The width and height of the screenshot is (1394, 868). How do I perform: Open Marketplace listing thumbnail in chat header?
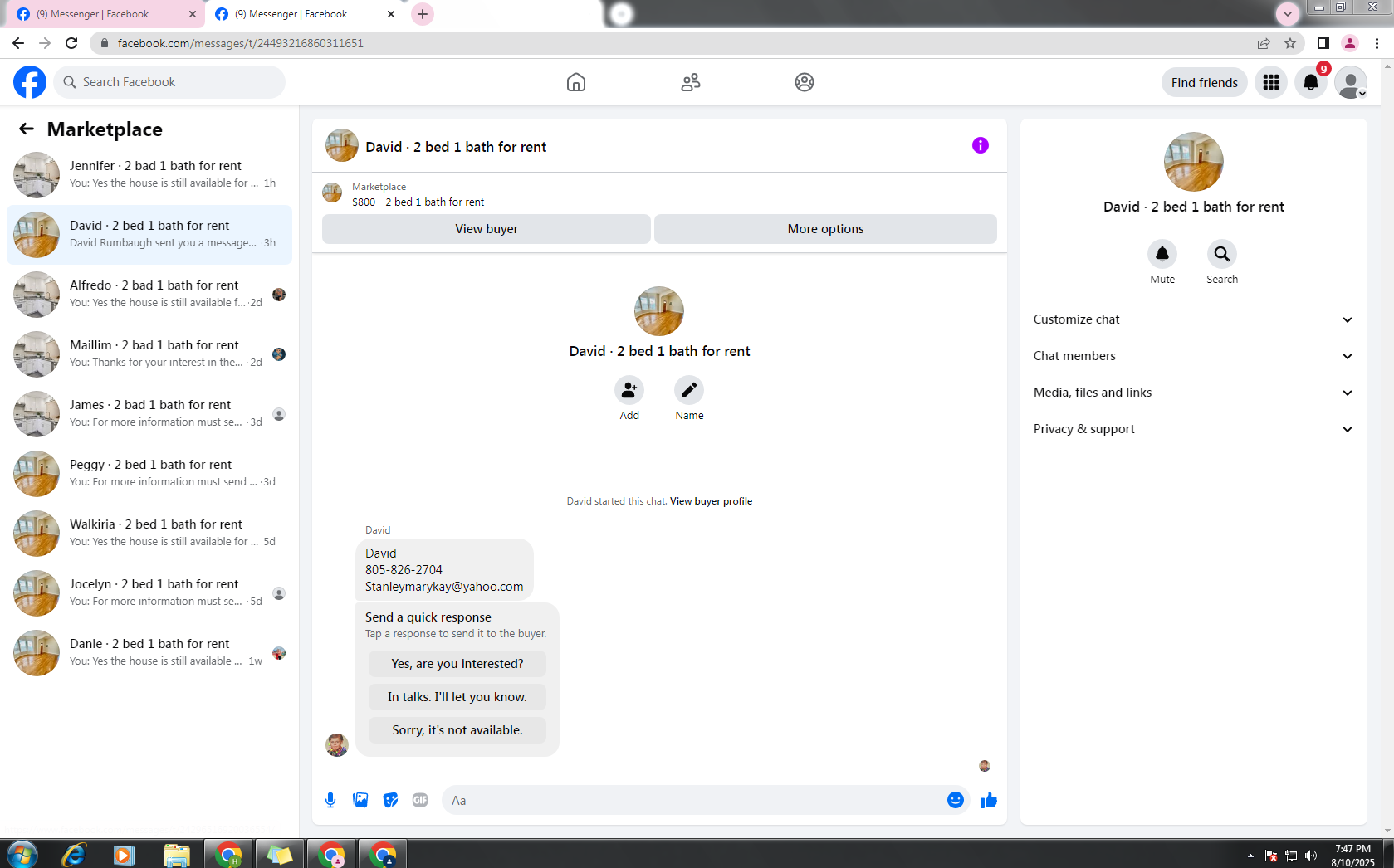[x=332, y=193]
